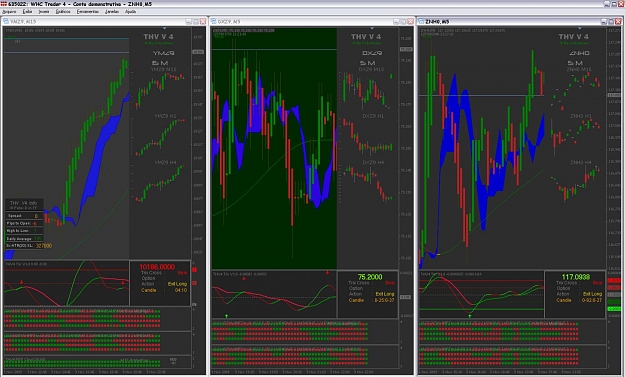Click the WHC Trader app icon in title bar
625x377 pixels.
(x=4, y=4)
